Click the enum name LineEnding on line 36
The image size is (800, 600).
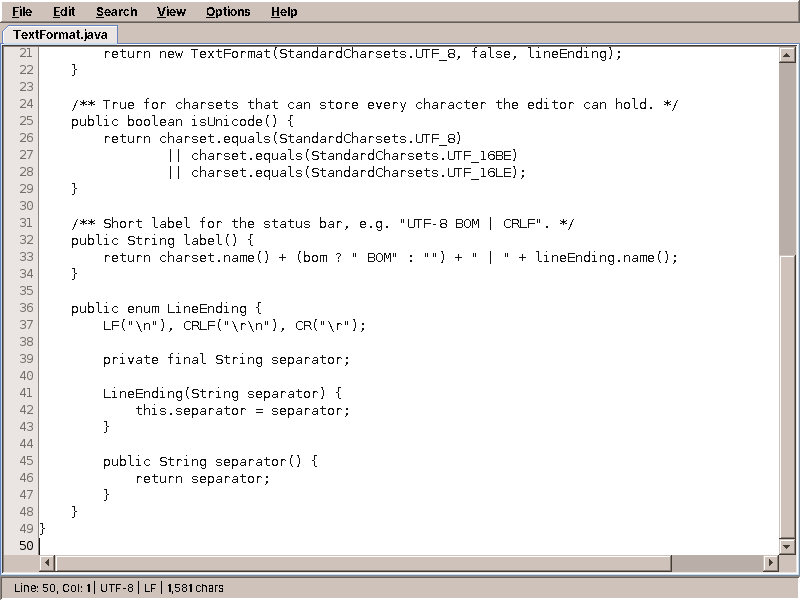click(x=207, y=308)
